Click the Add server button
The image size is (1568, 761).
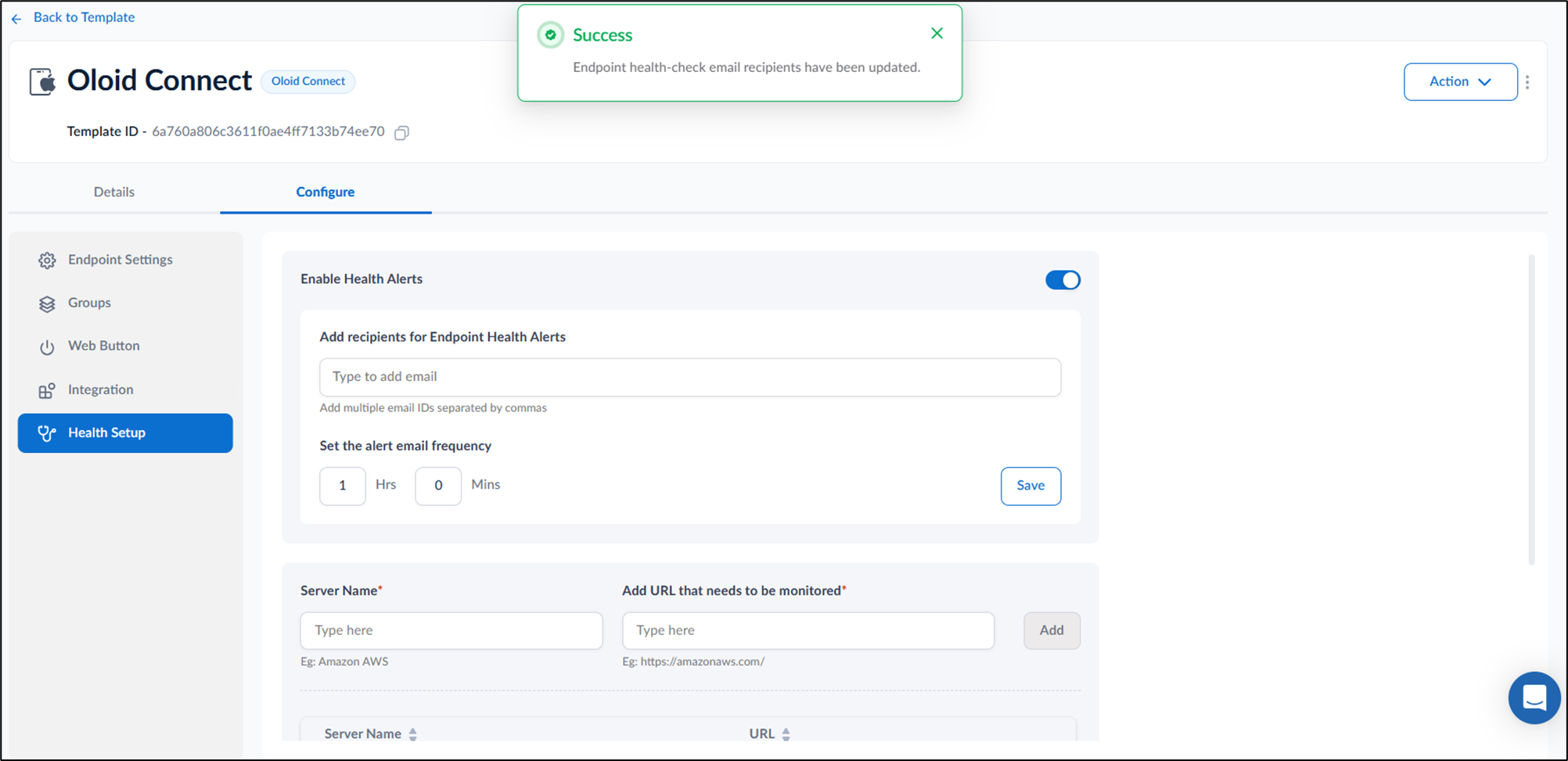(1052, 630)
